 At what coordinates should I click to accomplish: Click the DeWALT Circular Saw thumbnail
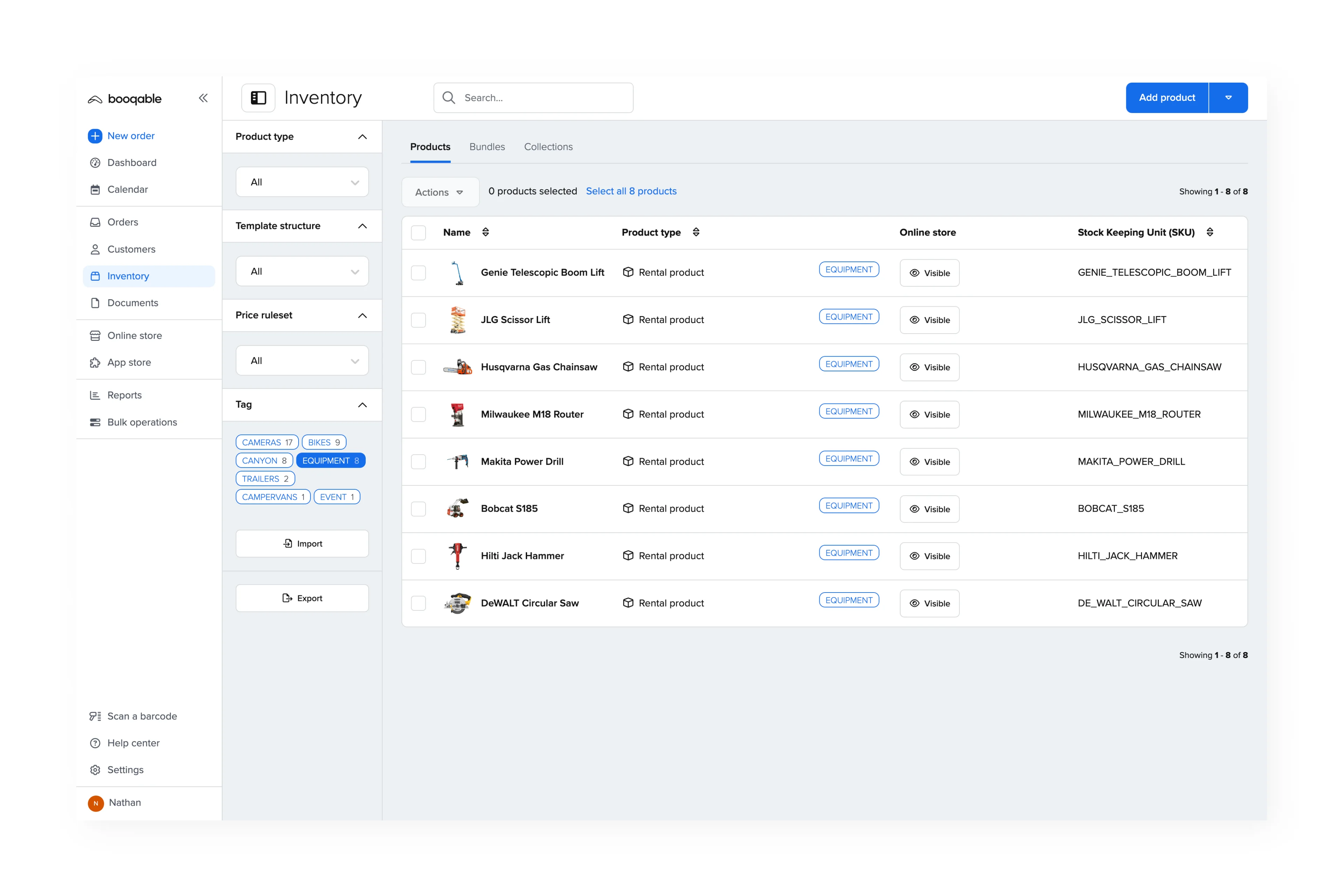(x=457, y=603)
